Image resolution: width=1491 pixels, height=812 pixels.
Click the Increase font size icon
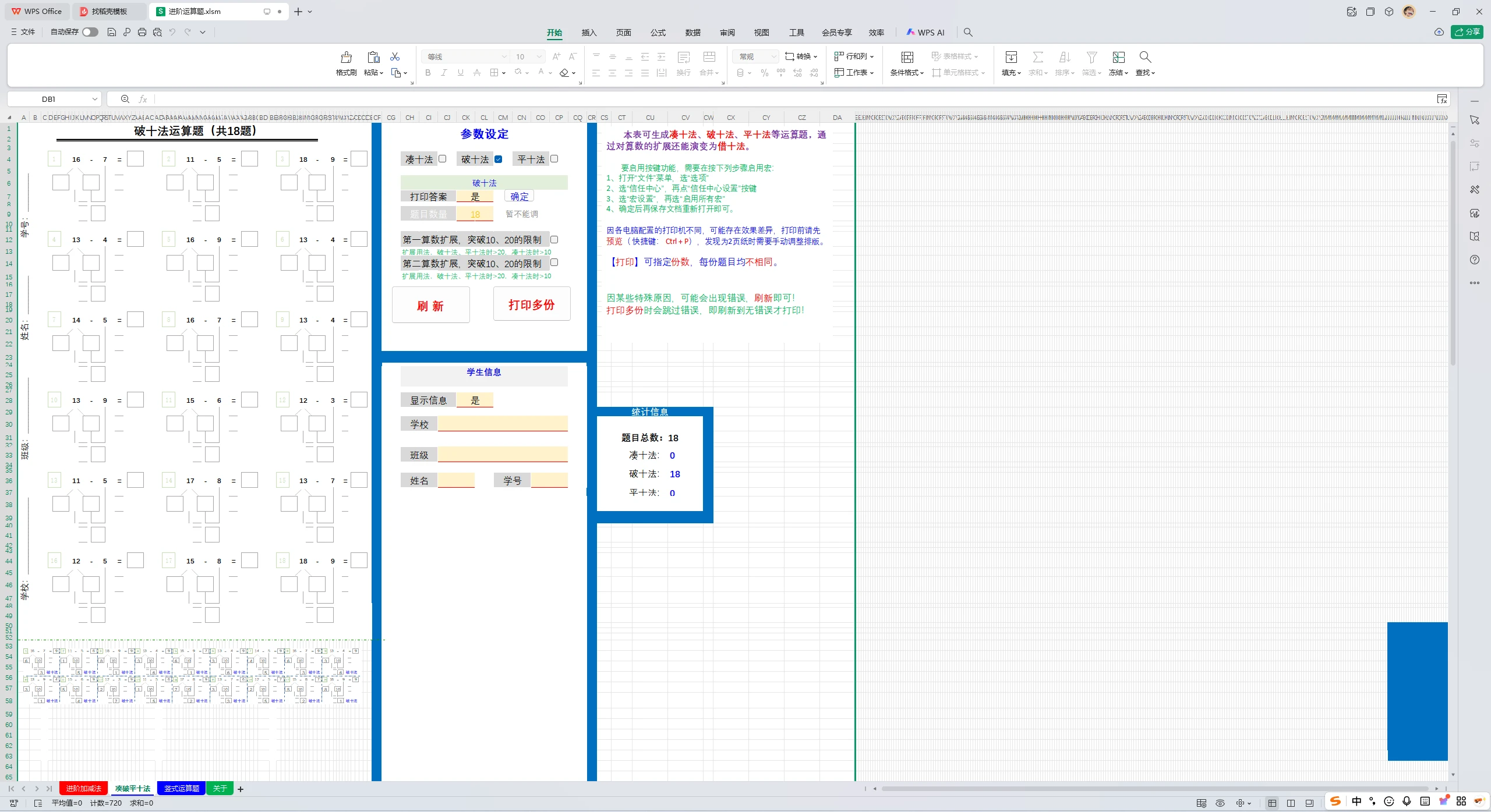point(556,56)
